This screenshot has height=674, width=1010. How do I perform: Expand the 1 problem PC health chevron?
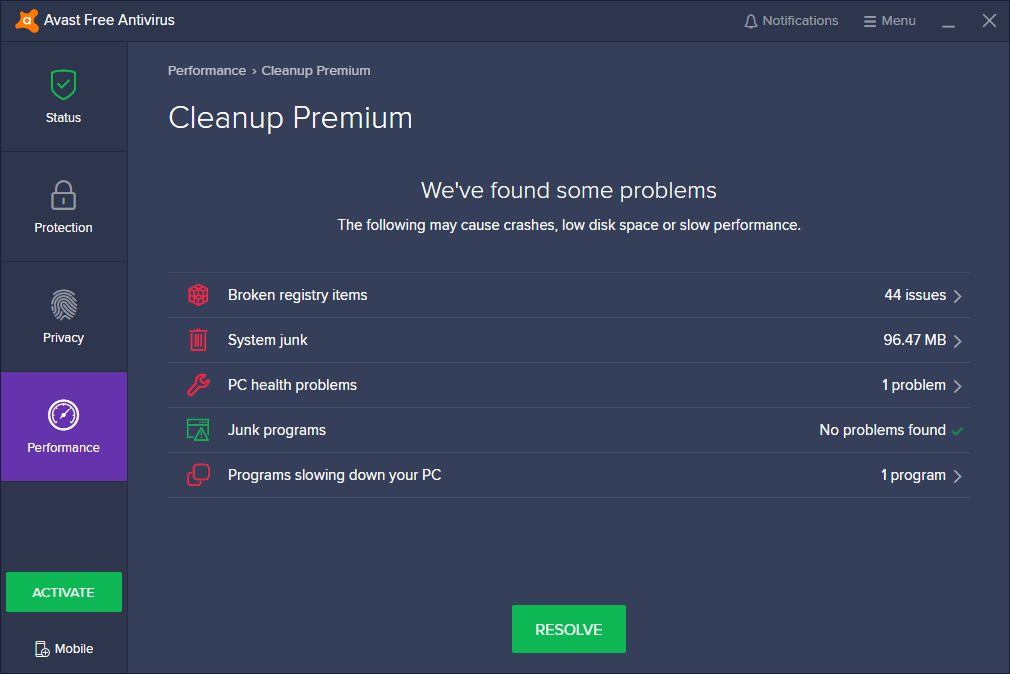click(957, 386)
